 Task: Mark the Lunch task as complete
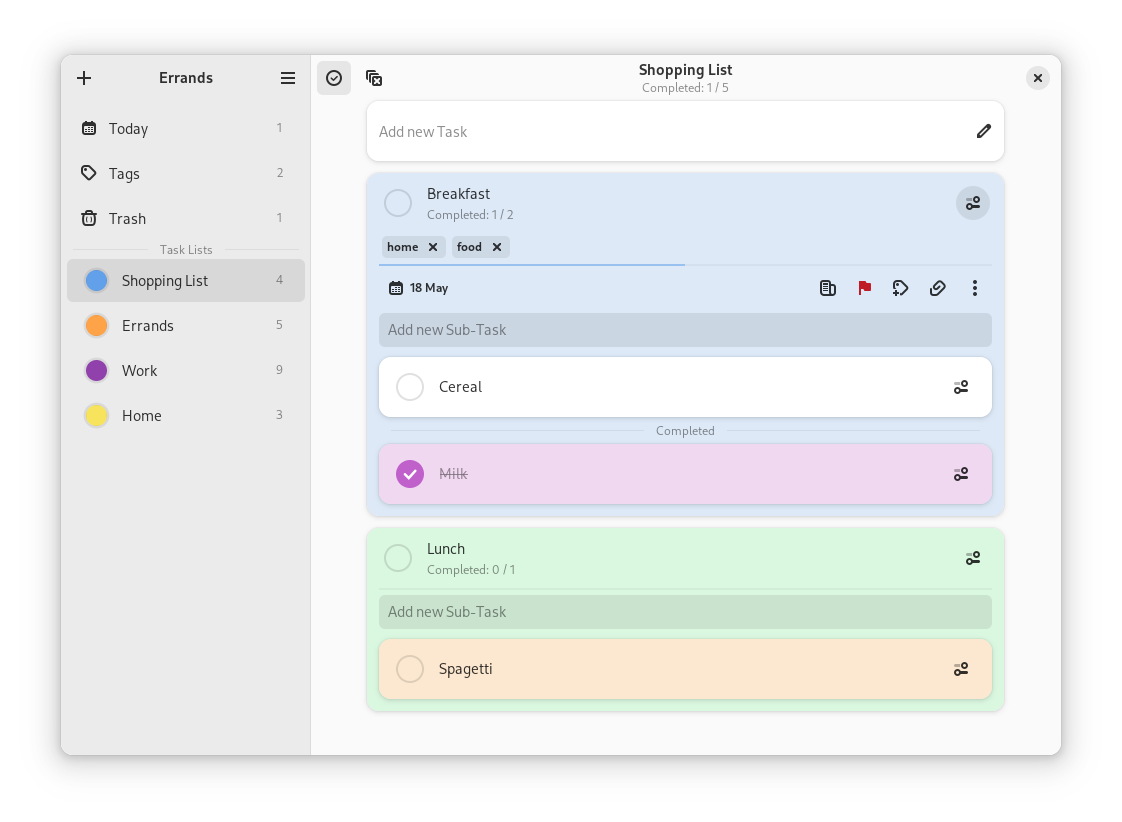398,558
